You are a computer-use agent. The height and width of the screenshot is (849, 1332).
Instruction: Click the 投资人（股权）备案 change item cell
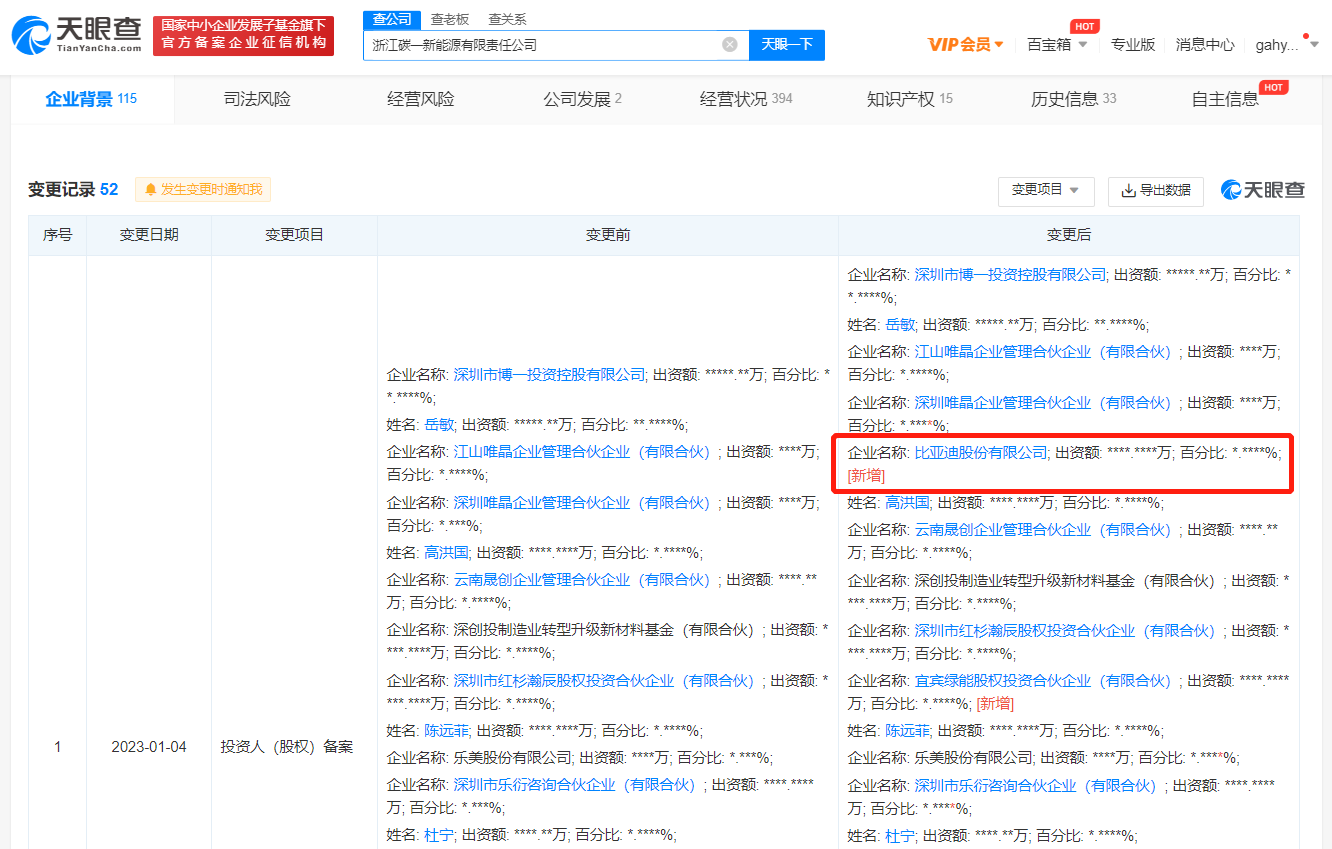(x=287, y=747)
